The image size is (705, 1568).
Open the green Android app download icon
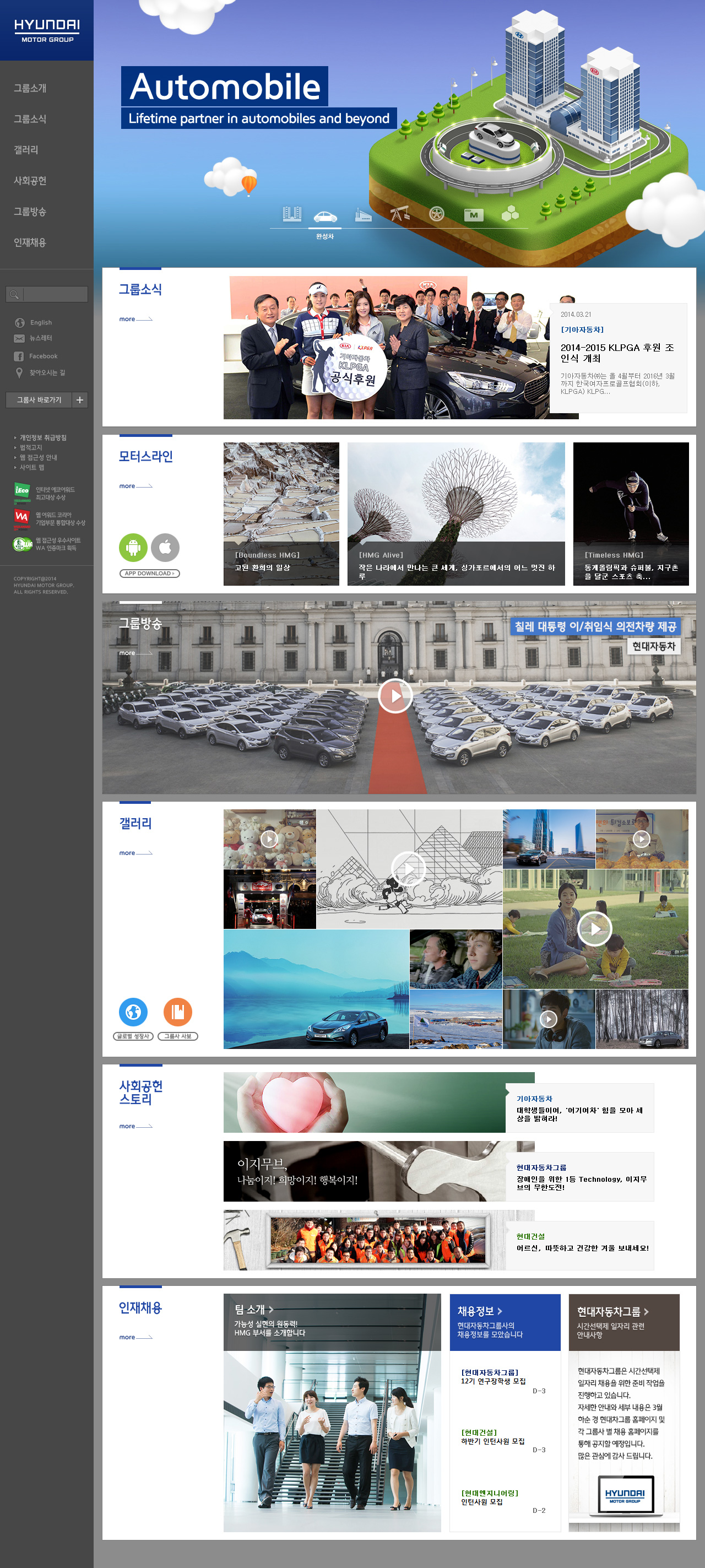[x=133, y=547]
